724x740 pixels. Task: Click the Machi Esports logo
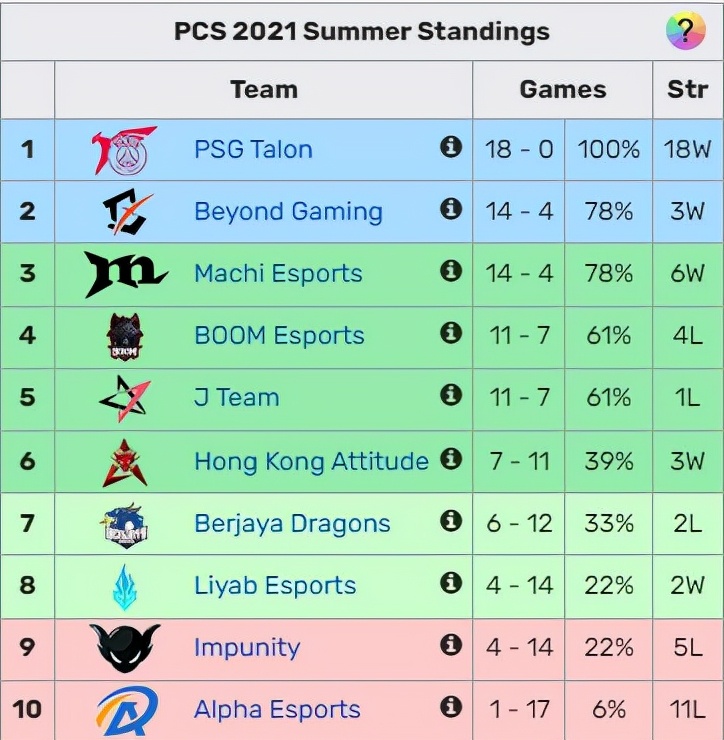(x=125, y=274)
